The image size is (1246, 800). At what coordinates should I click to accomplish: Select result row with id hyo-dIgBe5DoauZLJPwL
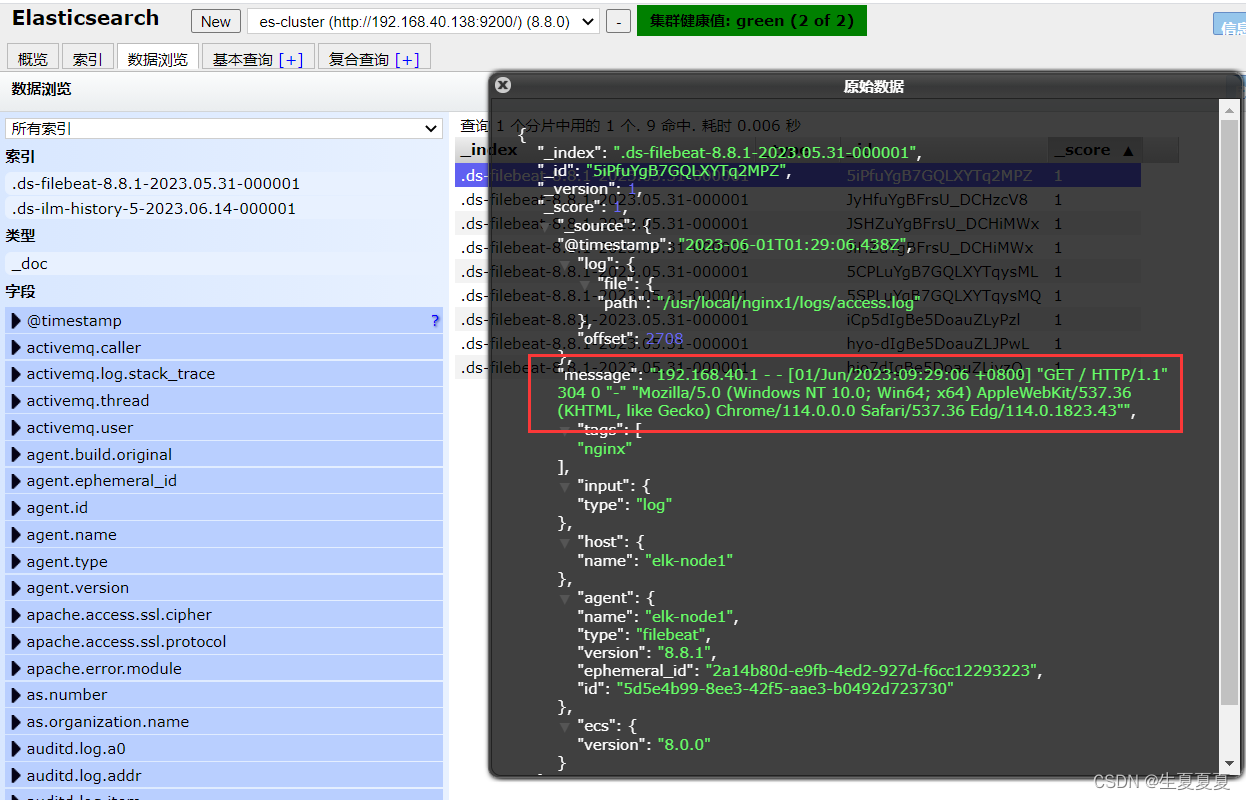point(798,343)
